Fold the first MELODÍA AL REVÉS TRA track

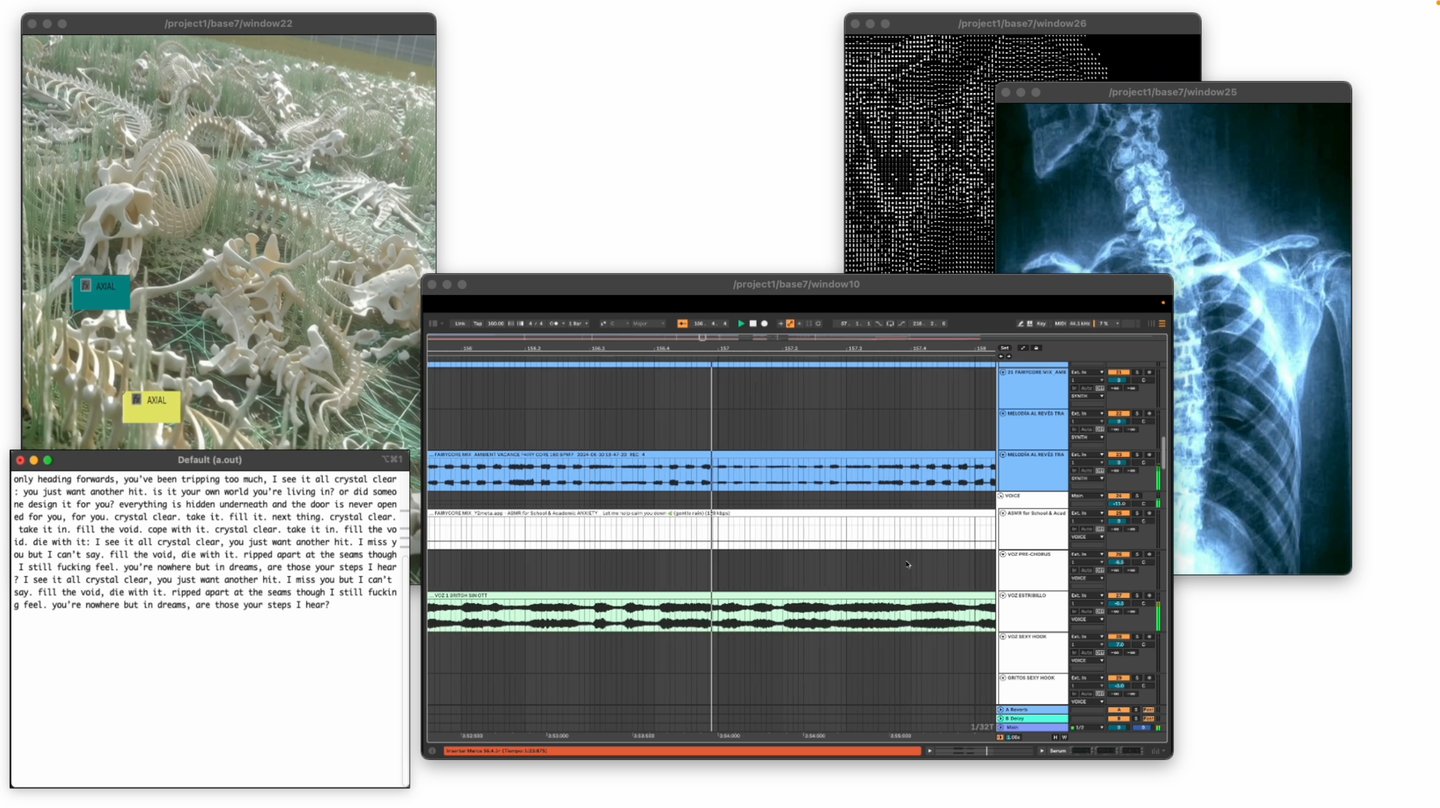pos(1003,413)
